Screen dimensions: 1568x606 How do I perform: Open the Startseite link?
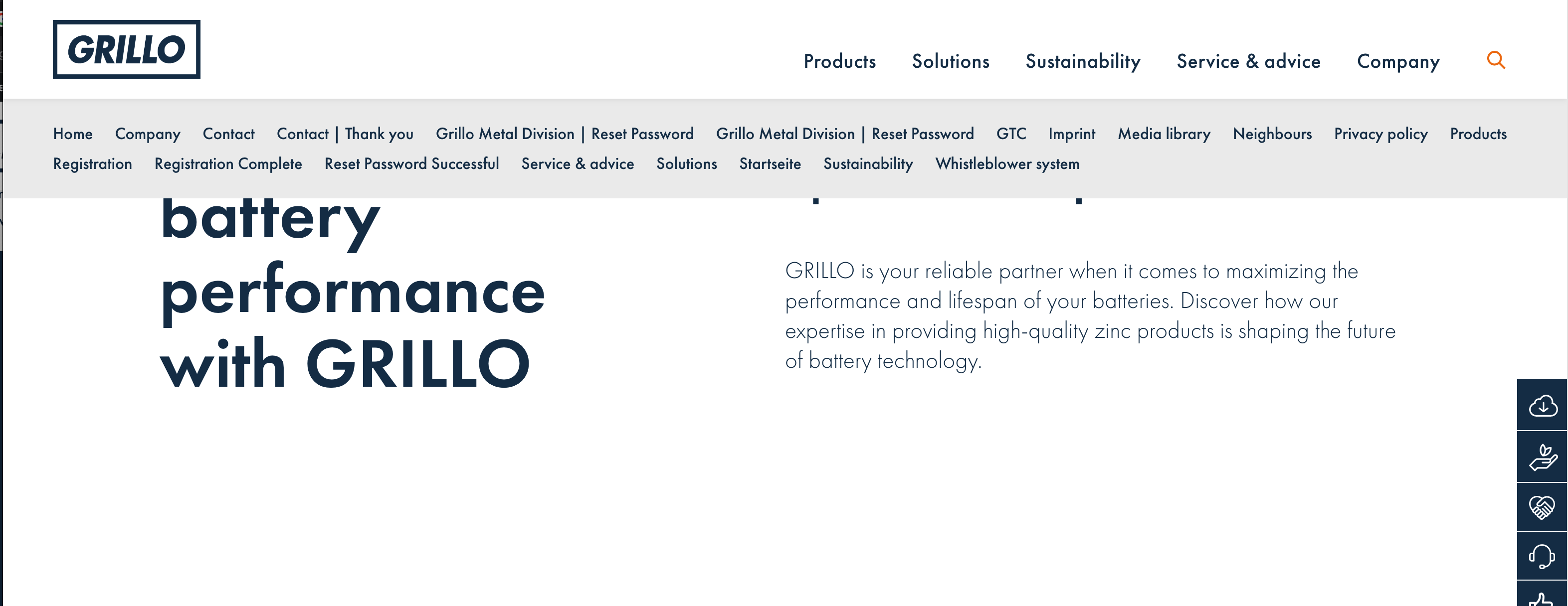coord(770,164)
